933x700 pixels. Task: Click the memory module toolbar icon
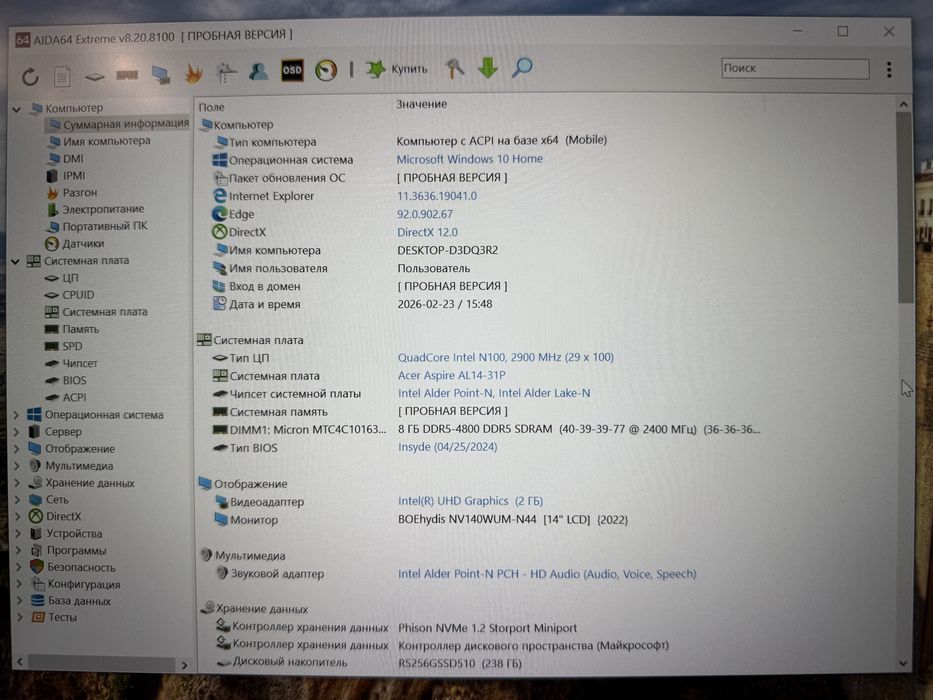(126, 75)
